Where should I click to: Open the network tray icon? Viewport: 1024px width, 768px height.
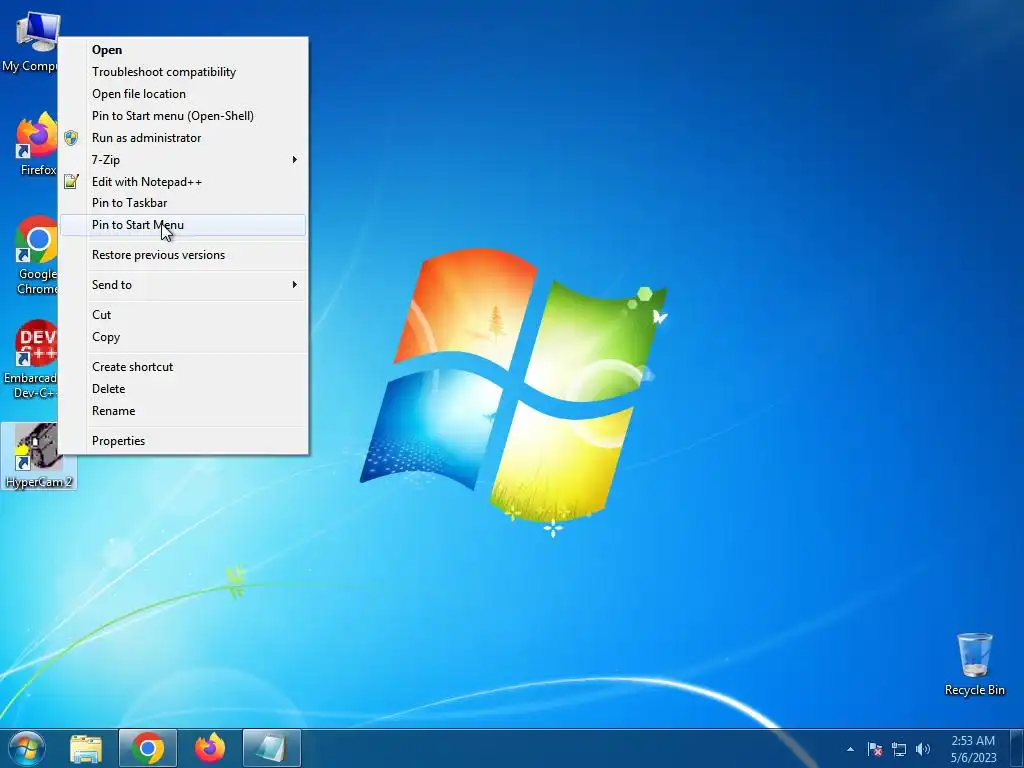pos(899,749)
